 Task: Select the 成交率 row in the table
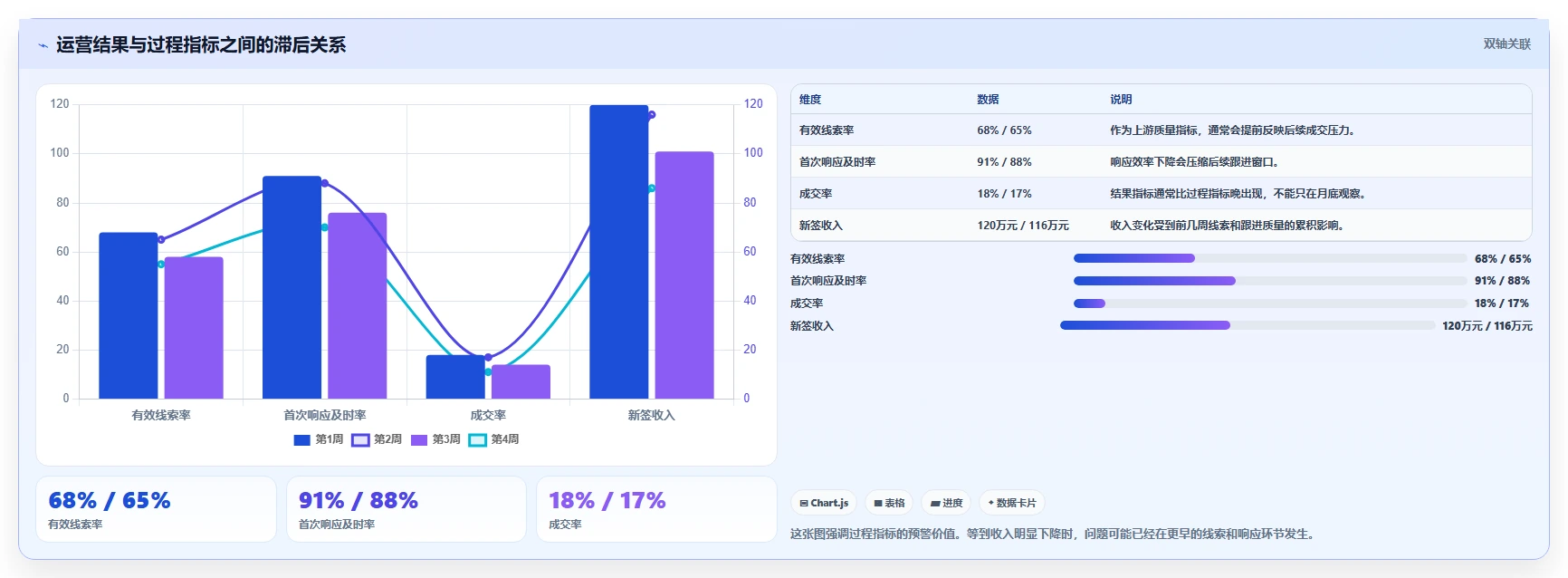(x=1162, y=194)
